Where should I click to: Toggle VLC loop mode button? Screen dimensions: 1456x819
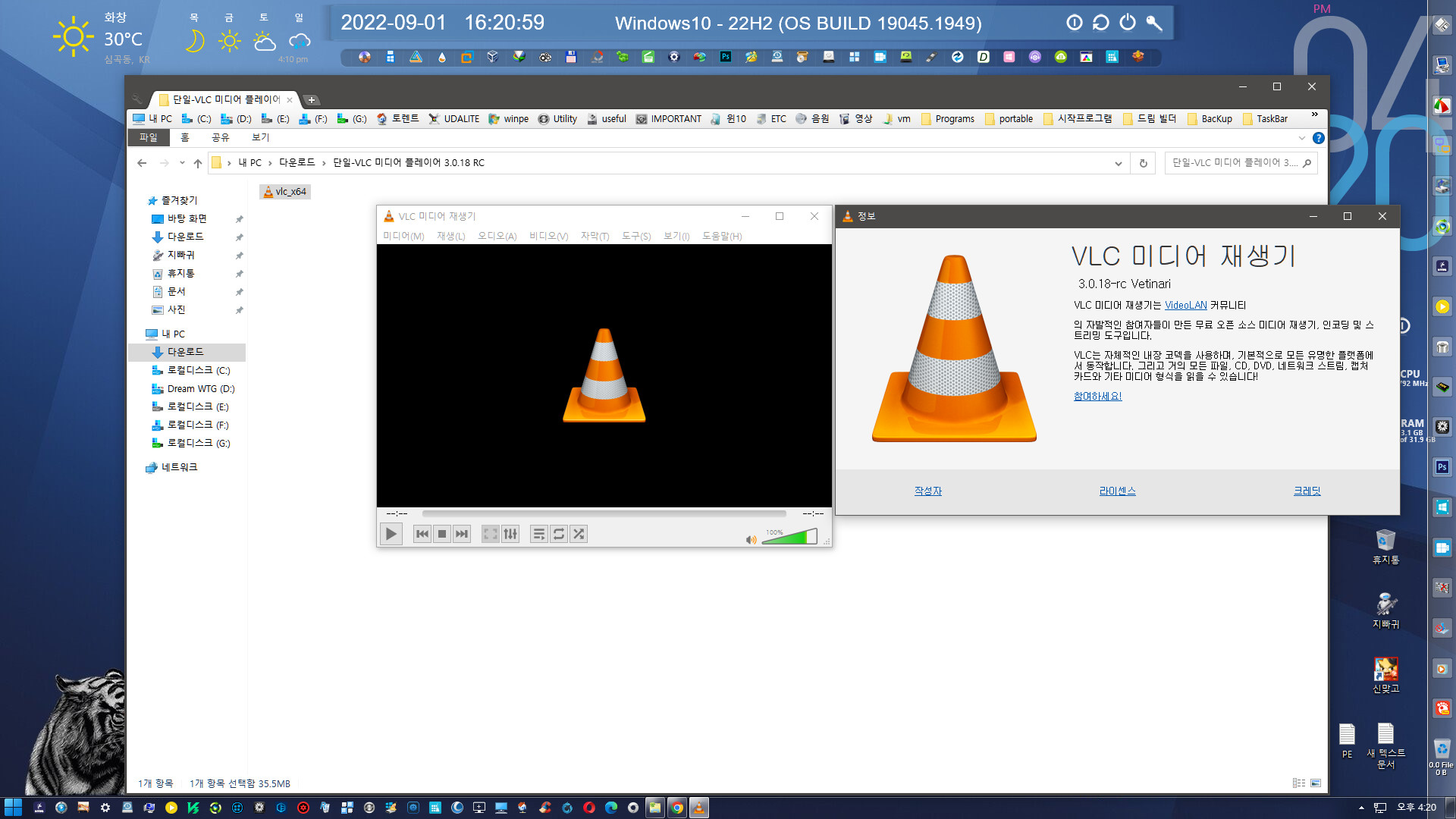pyautogui.click(x=559, y=534)
